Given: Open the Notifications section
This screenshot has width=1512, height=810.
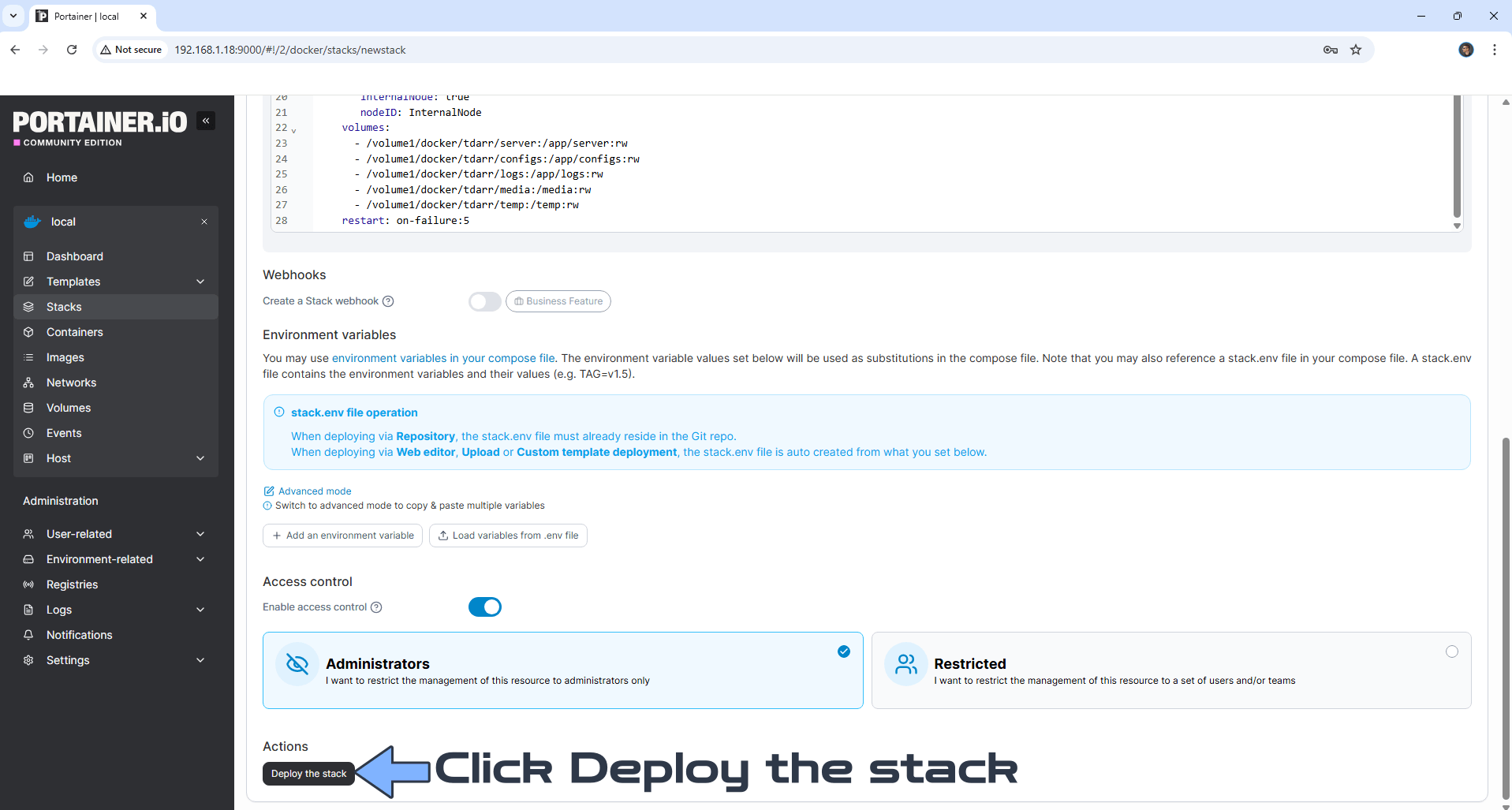Looking at the screenshot, I should [x=79, y=635].
